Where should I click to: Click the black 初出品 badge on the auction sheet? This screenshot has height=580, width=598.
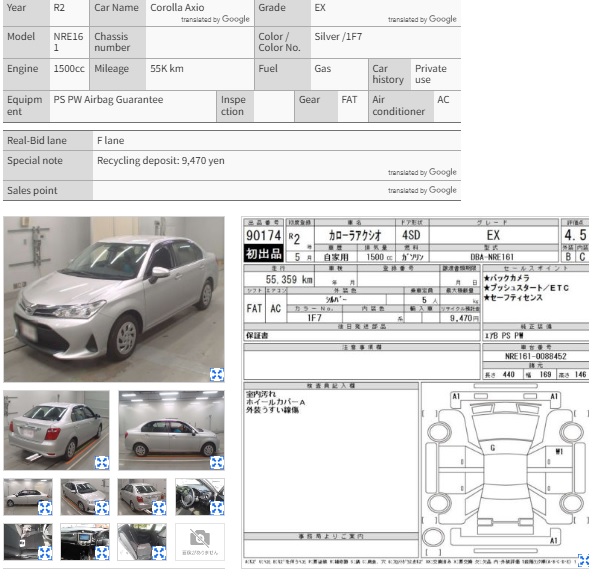[x=264, y=253]
